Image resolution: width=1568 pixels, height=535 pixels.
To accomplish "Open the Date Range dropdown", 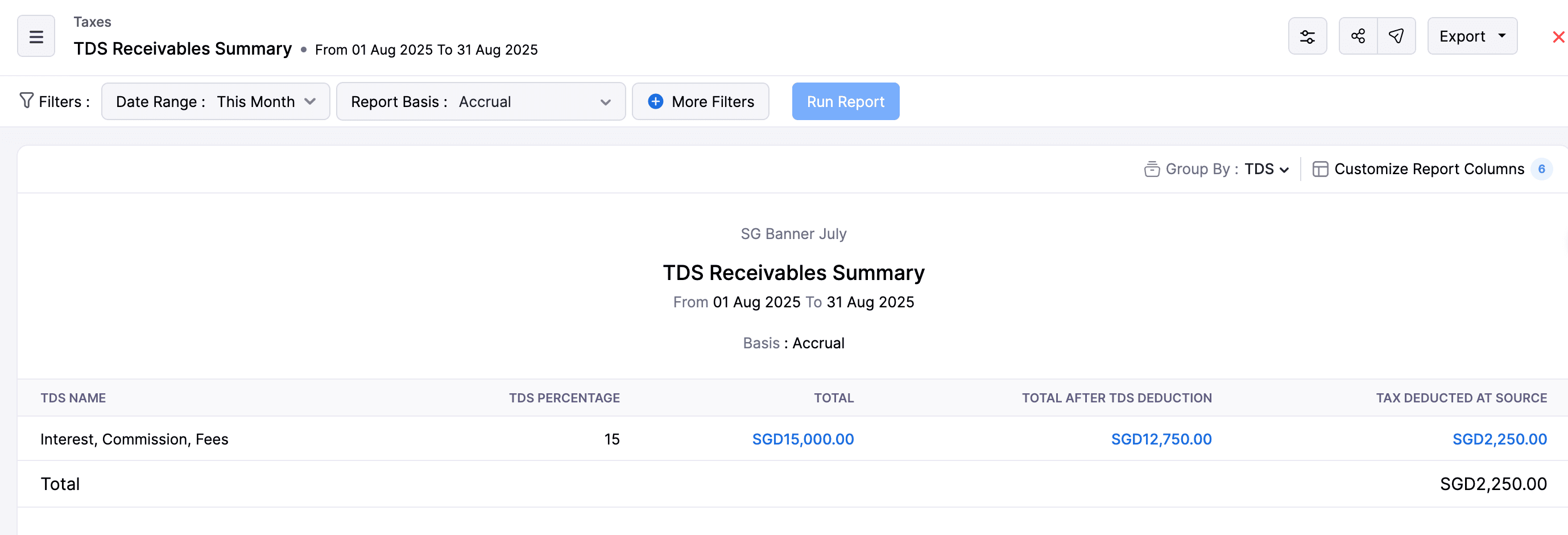I will click(x=216, y=102).
